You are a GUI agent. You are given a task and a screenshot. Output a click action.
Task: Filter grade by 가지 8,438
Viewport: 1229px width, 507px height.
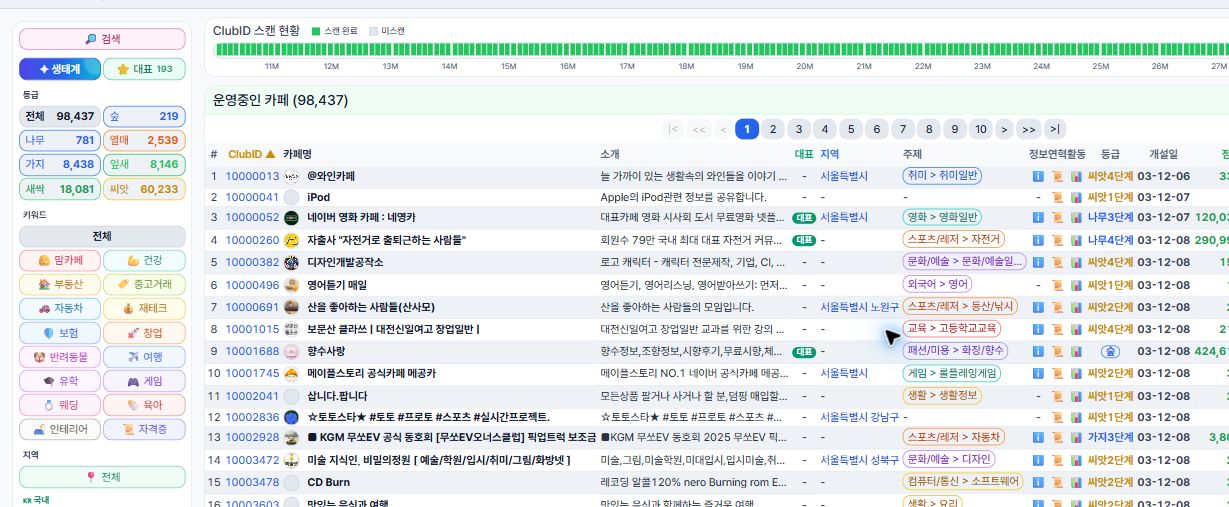[x=60, y=164]
